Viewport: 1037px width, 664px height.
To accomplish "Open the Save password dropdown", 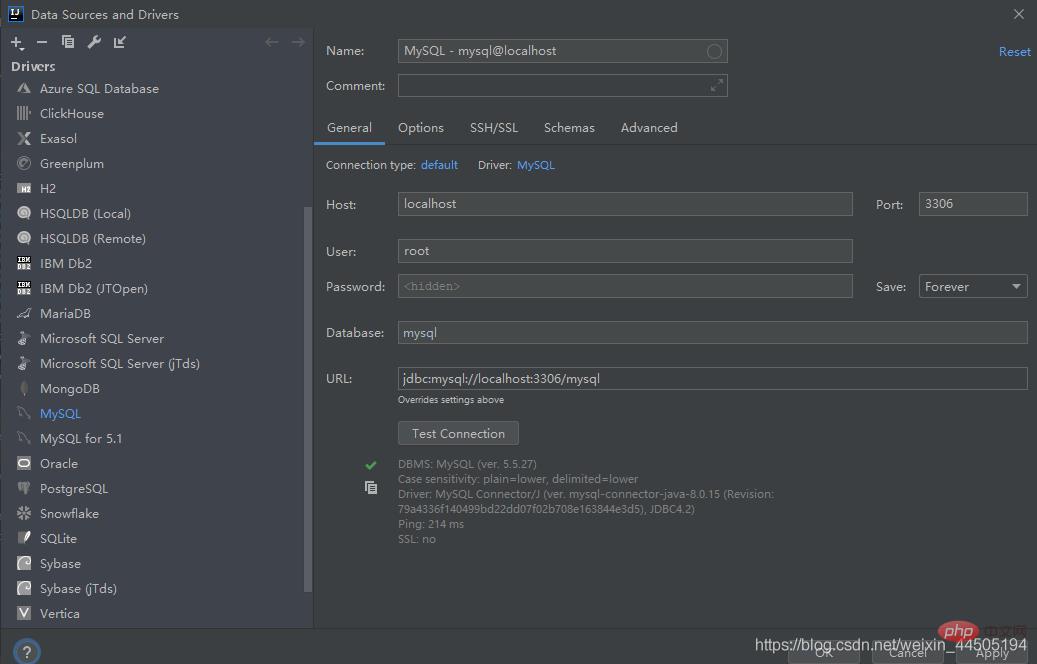I will click(973, 287).
